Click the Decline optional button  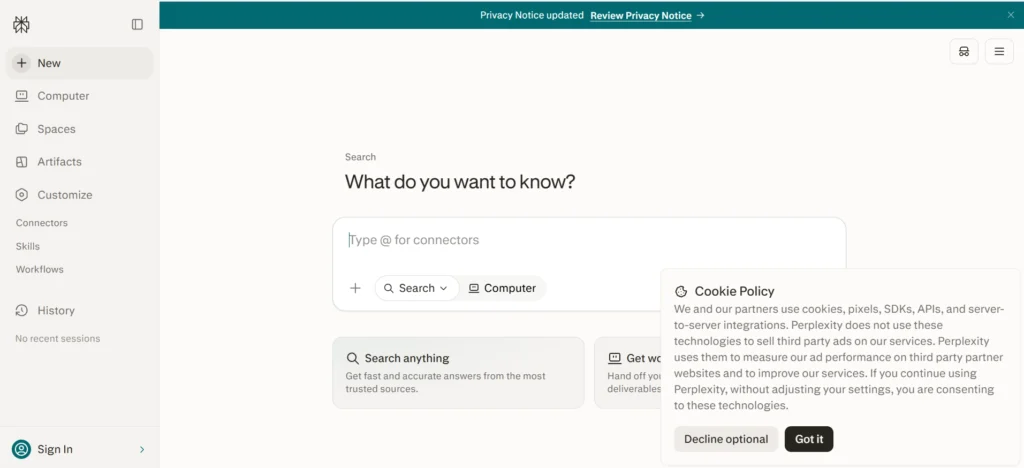pyautogui.click(x=726, y=439)
